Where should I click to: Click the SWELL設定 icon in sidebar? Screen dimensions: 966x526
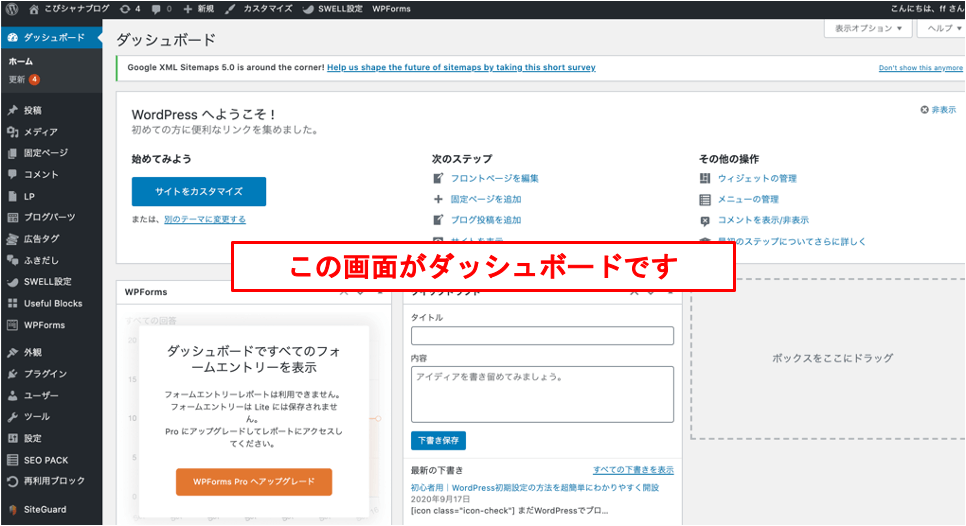click(12, 281)
